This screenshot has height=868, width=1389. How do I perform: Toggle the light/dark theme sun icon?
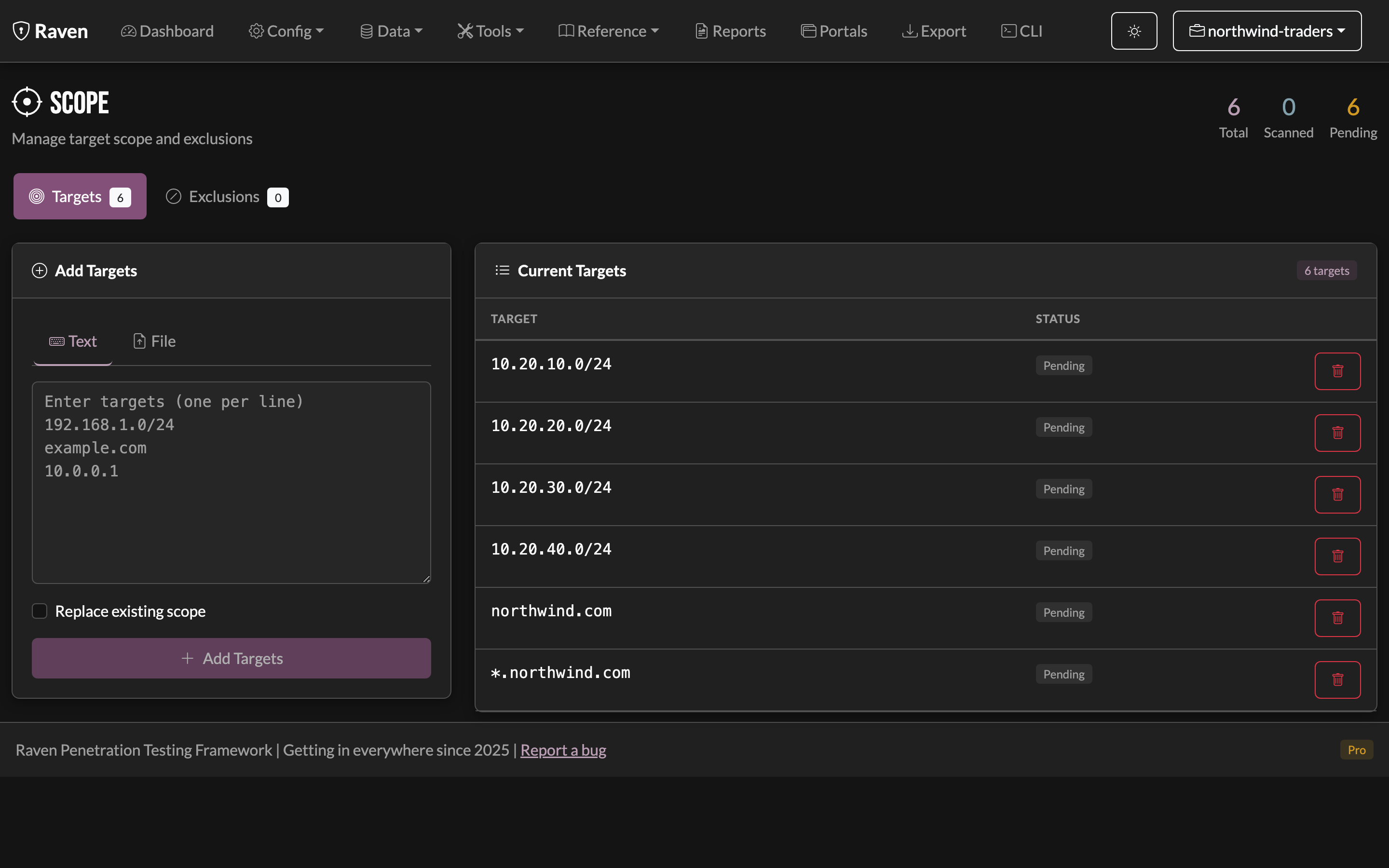click(x=1133, y=31)
